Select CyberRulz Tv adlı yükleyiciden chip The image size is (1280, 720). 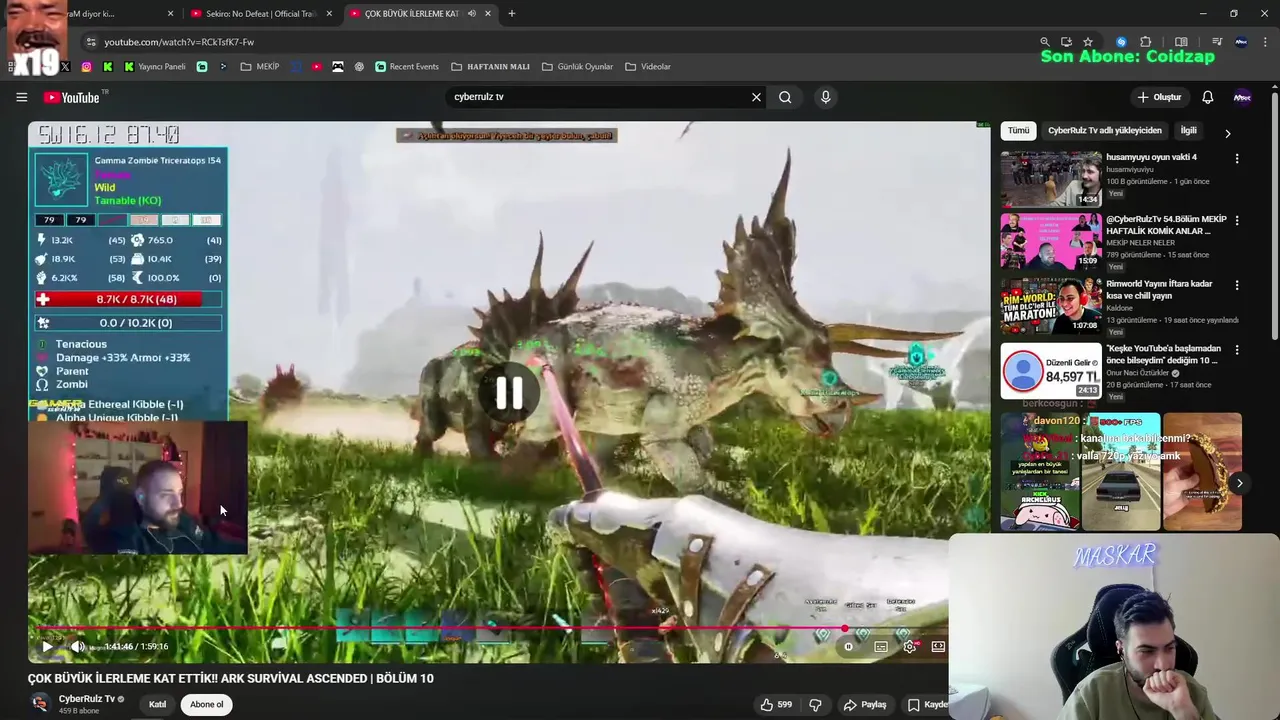(x=1105, y=131)
